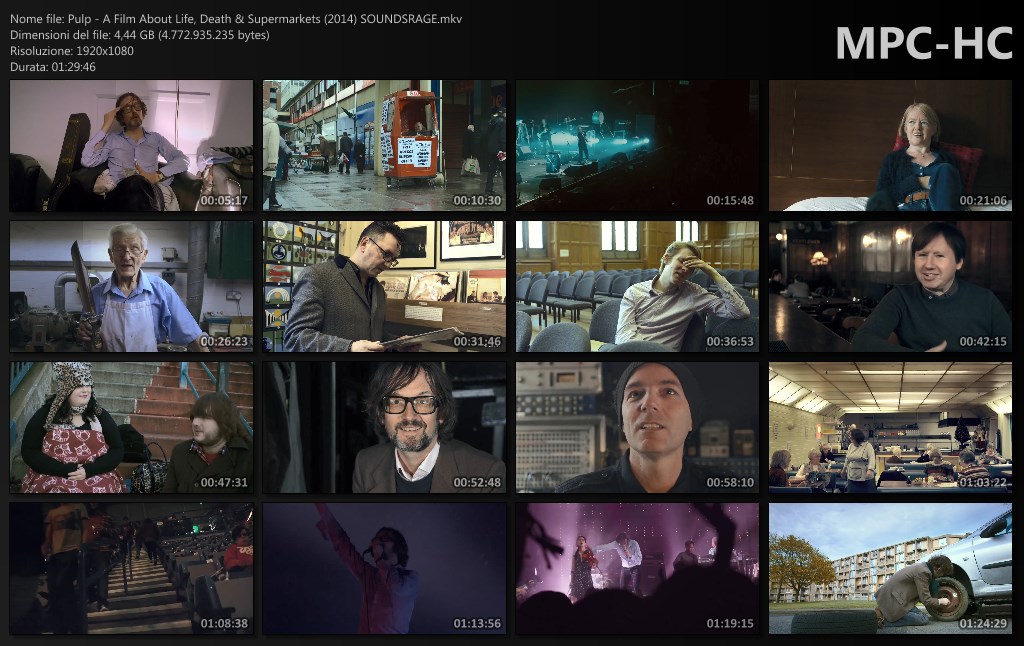Select the thumbnail at 01:19:15
Screen dimensions: 1024x646
coord(637,568)
